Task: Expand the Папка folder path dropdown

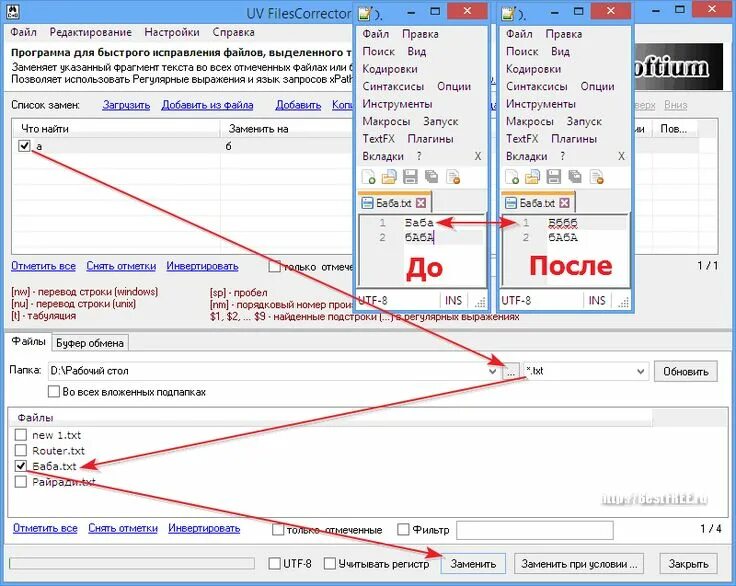Action: coord(492,371)
